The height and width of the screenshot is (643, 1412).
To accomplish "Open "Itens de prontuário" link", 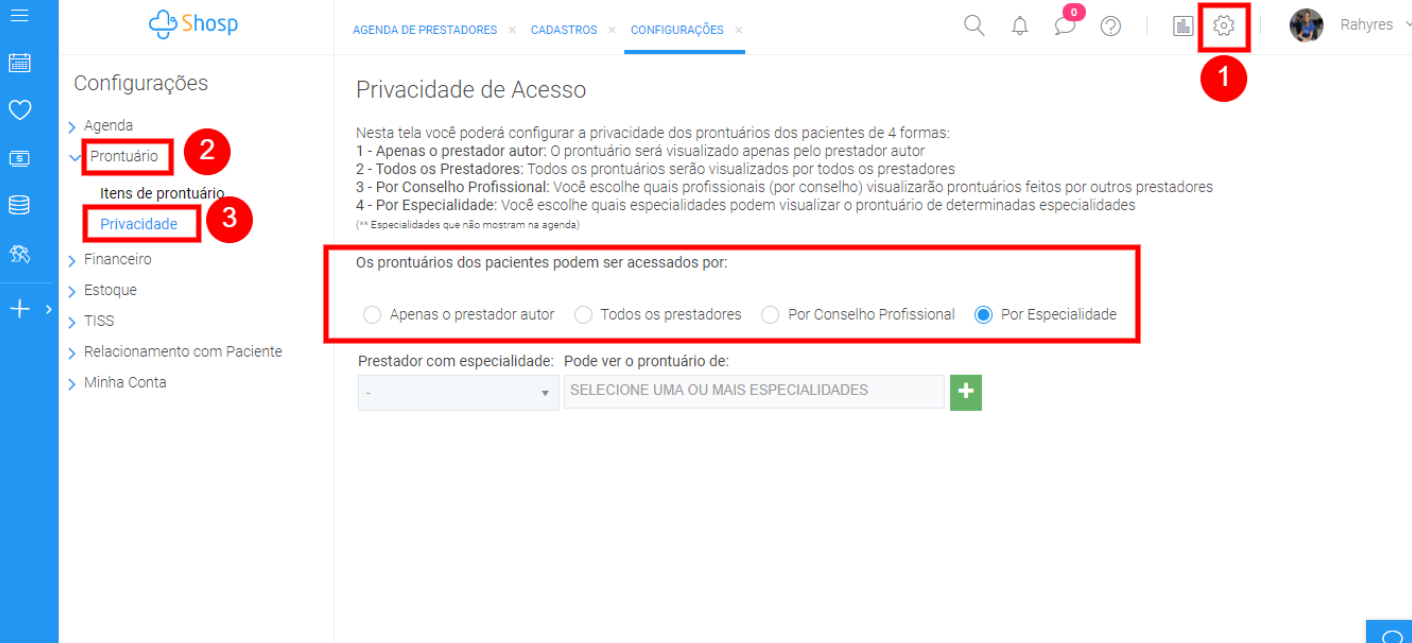I will (x=161, y=193).
